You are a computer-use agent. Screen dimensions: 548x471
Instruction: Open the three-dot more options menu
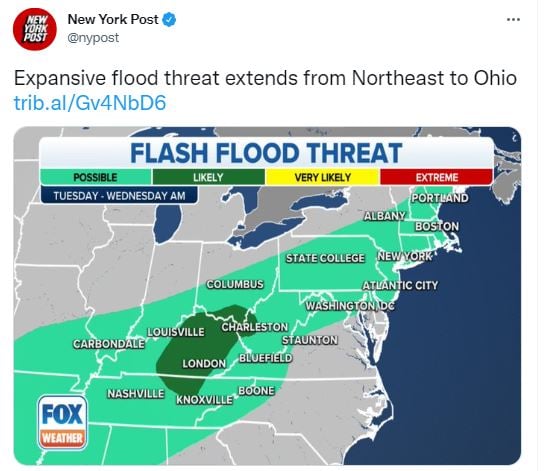click(513, 20)
